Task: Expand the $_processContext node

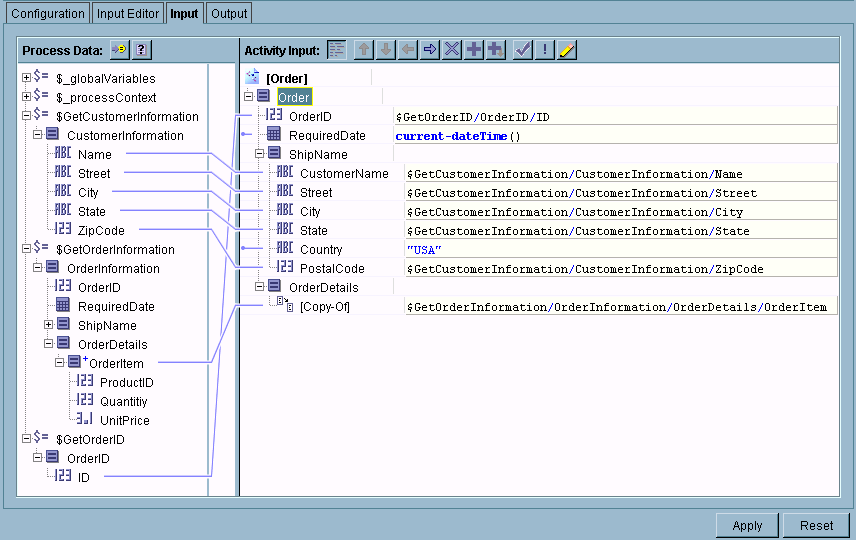Action: (27, 97)
